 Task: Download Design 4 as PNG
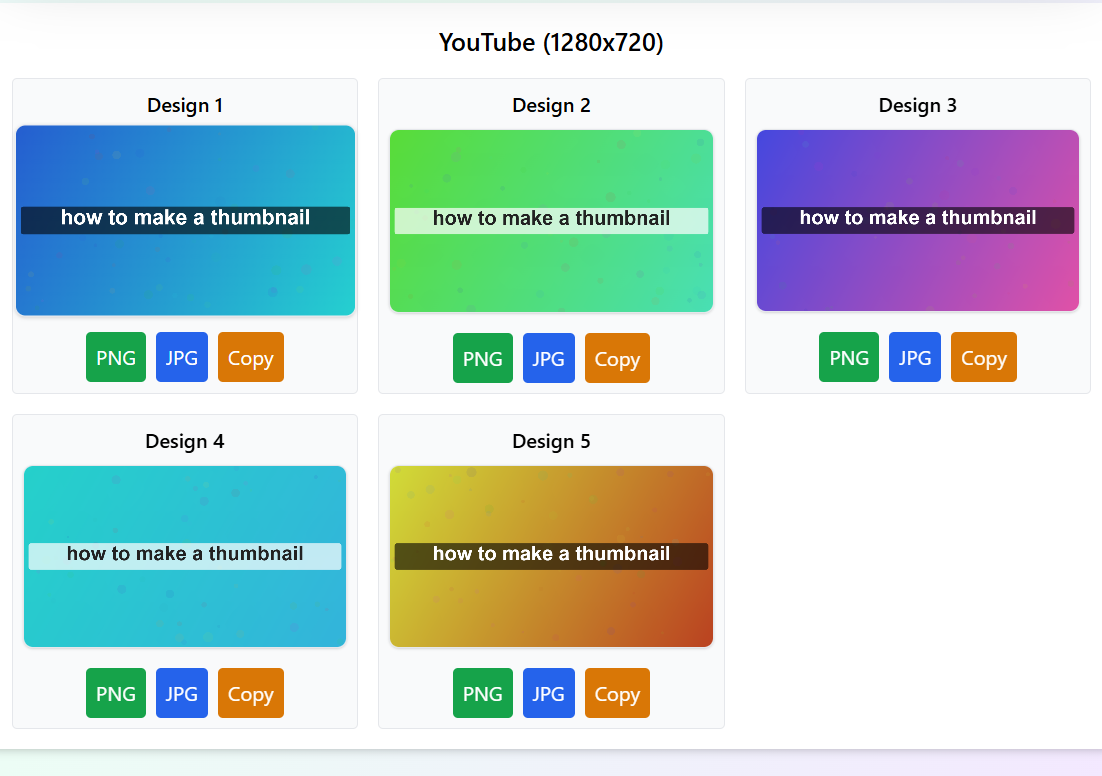116,693
